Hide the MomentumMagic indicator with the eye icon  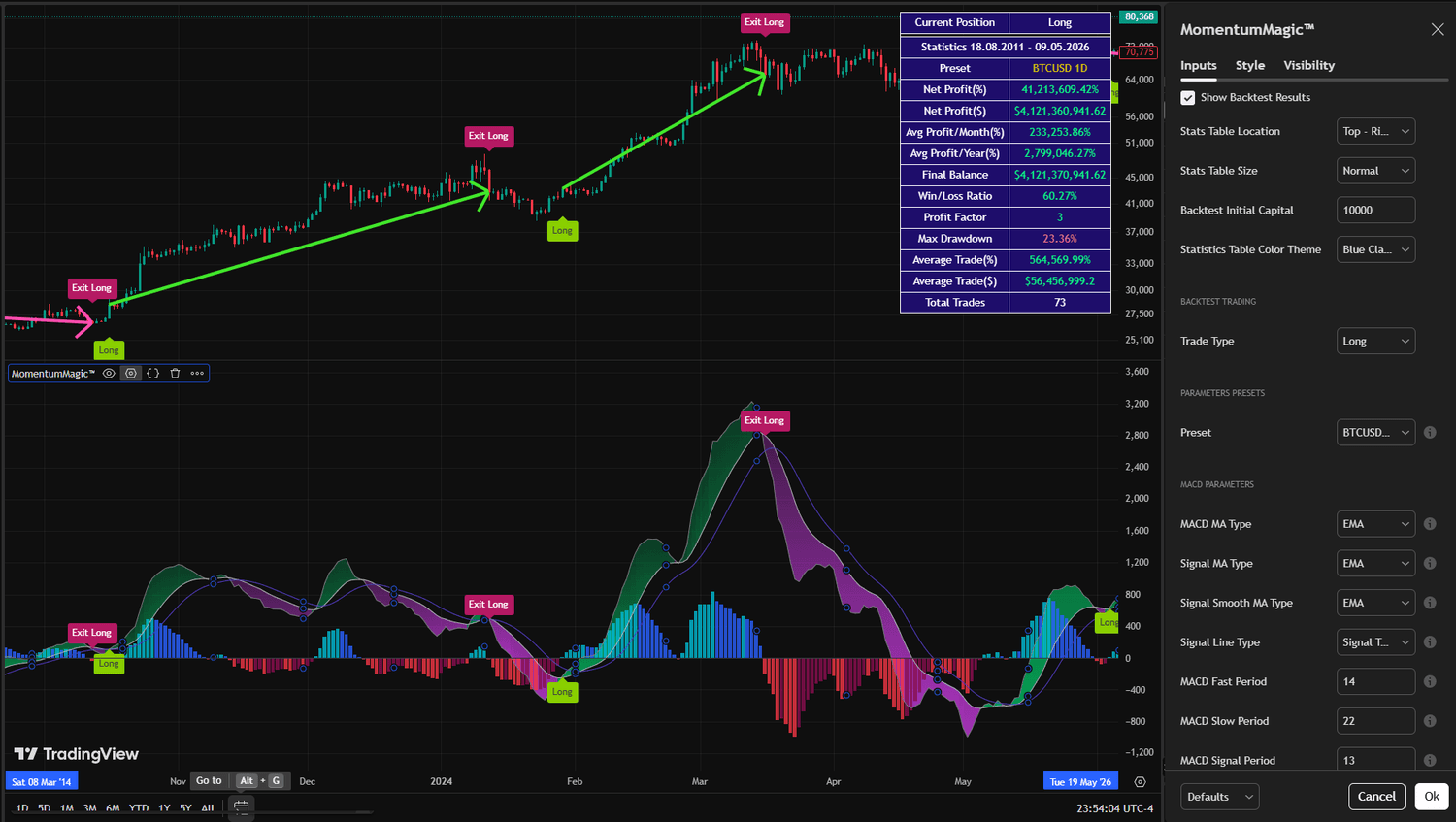pos(109,373)
